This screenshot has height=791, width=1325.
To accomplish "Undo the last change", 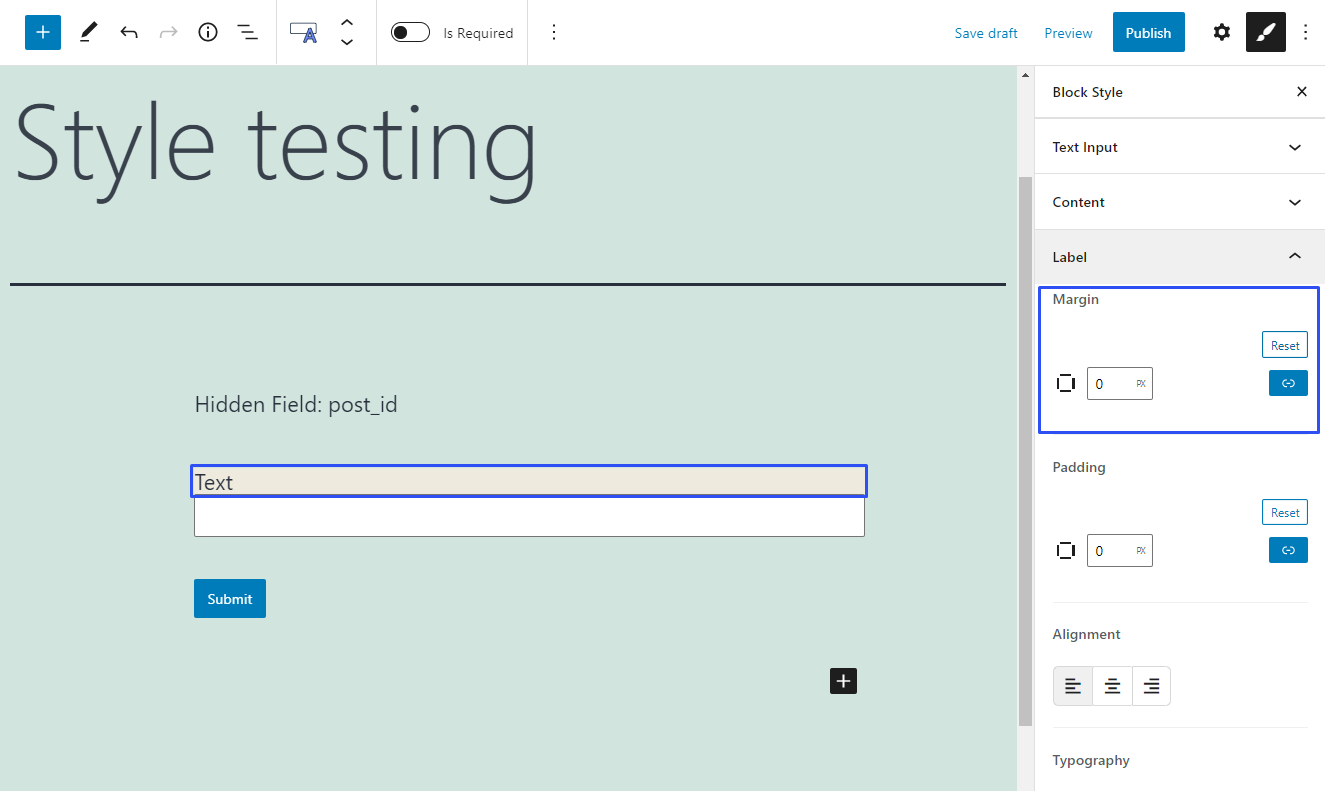I will pyautogui.click(x=129, y=32).
